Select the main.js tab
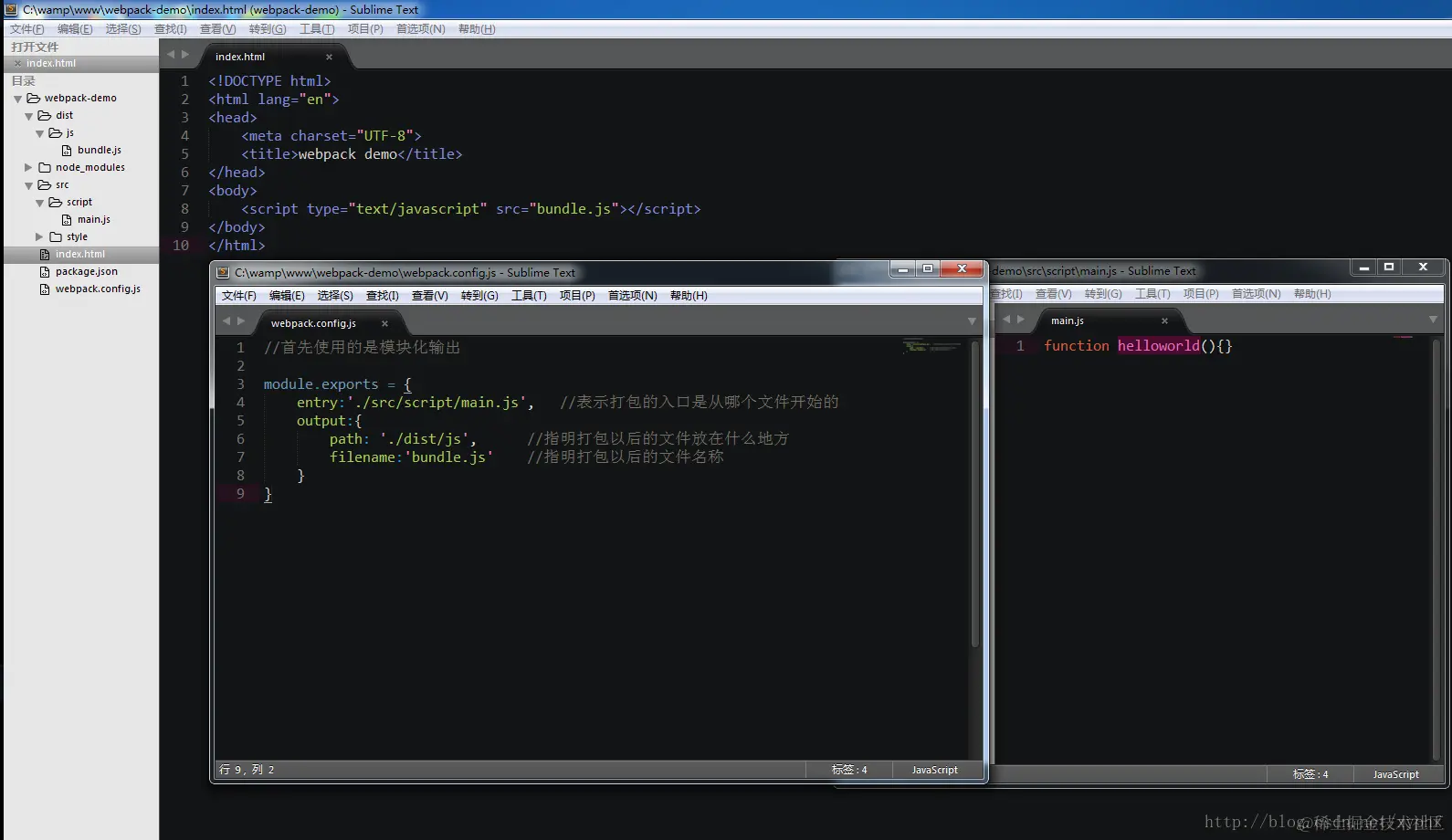Screen dimensions: 1452x840 (x=1068, y=321)
